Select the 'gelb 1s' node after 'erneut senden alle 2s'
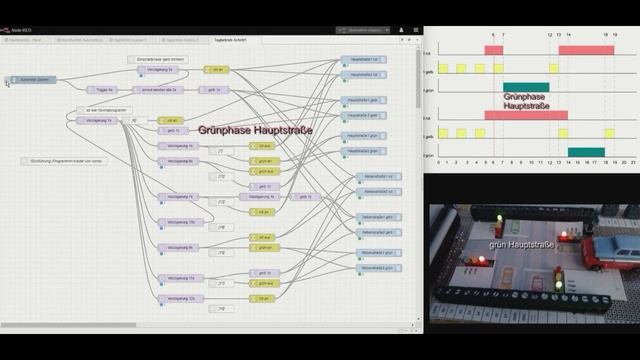This screenshot has width=640, height=360. tap(214, 90)
